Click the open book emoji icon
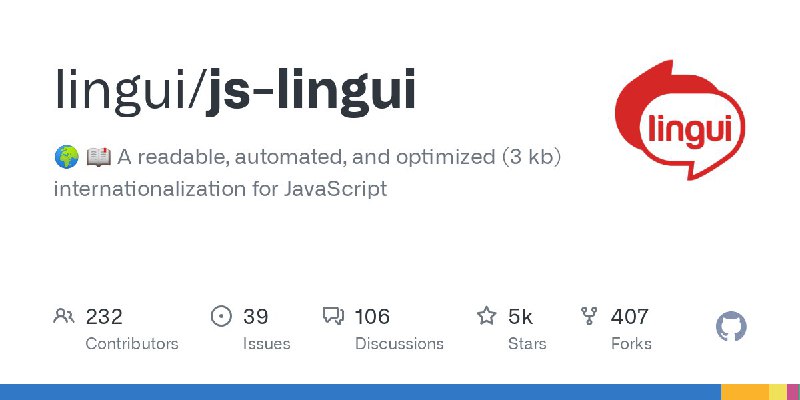This screenshot has height=400, width=800. click(98, 157)
